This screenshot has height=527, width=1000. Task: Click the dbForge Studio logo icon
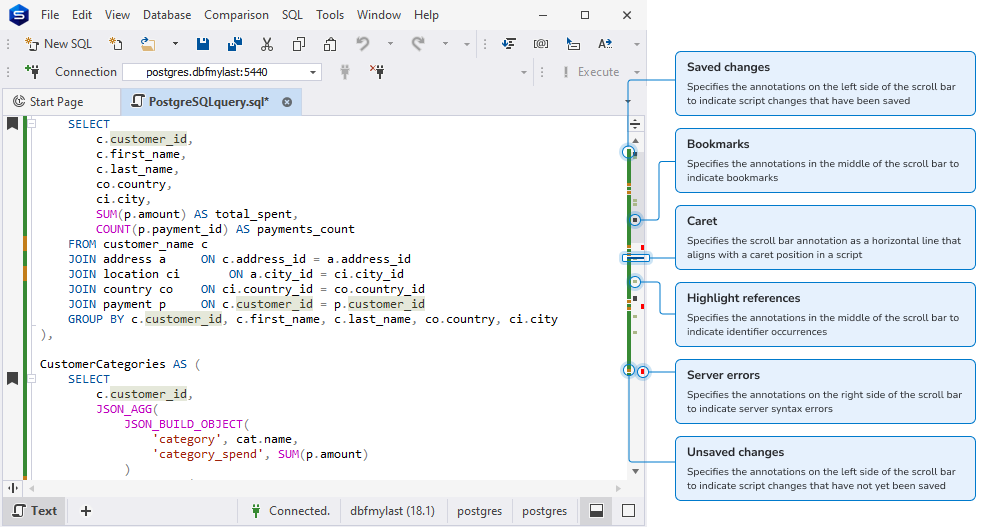point(18,15)
